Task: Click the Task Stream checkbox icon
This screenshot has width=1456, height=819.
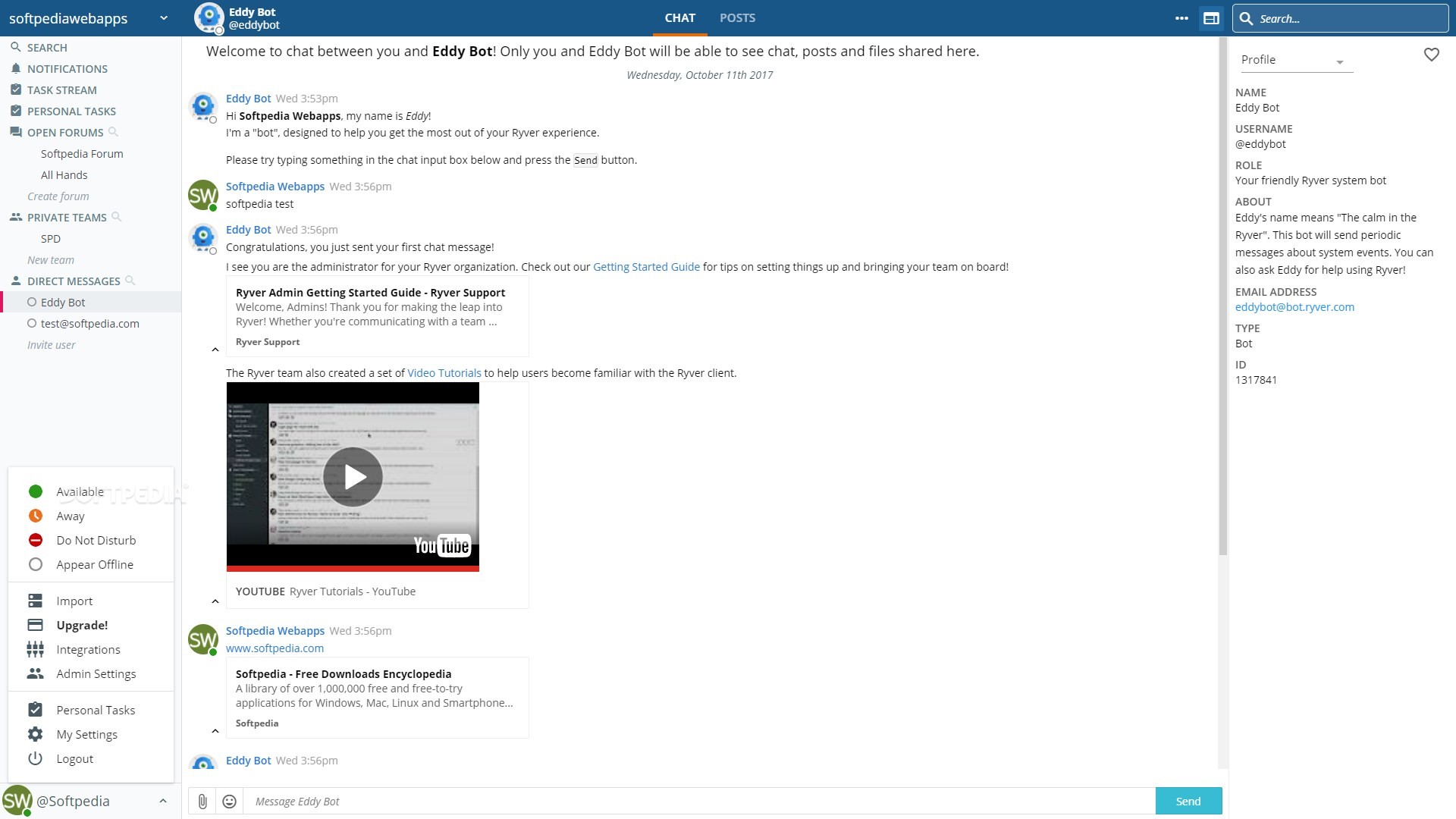Action: 15,89
